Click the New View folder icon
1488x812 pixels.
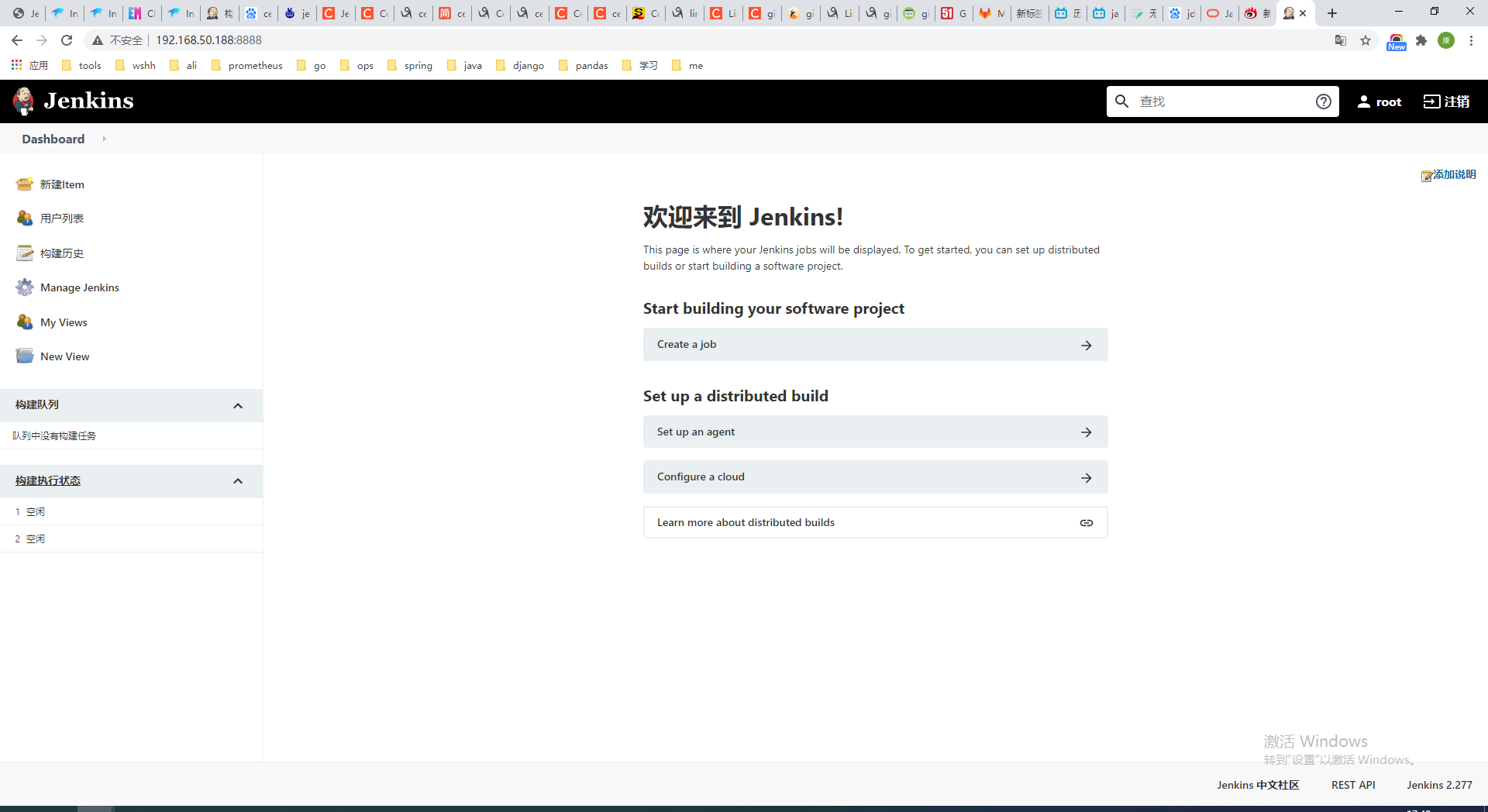pyautogui.click(x=25, y=356)
